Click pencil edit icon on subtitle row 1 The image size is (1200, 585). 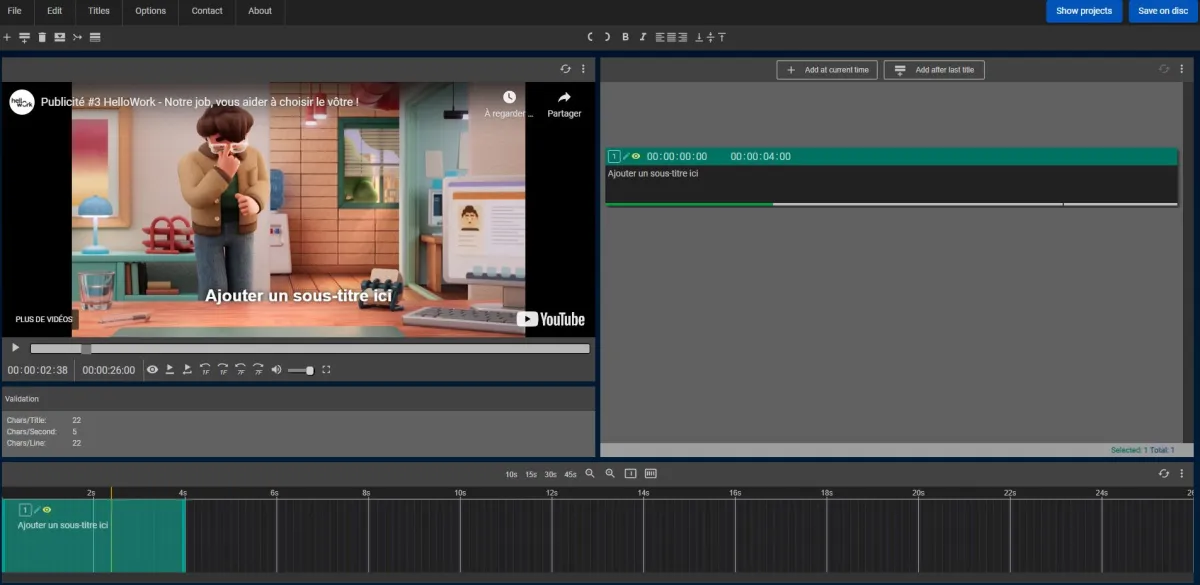point(626,156)
